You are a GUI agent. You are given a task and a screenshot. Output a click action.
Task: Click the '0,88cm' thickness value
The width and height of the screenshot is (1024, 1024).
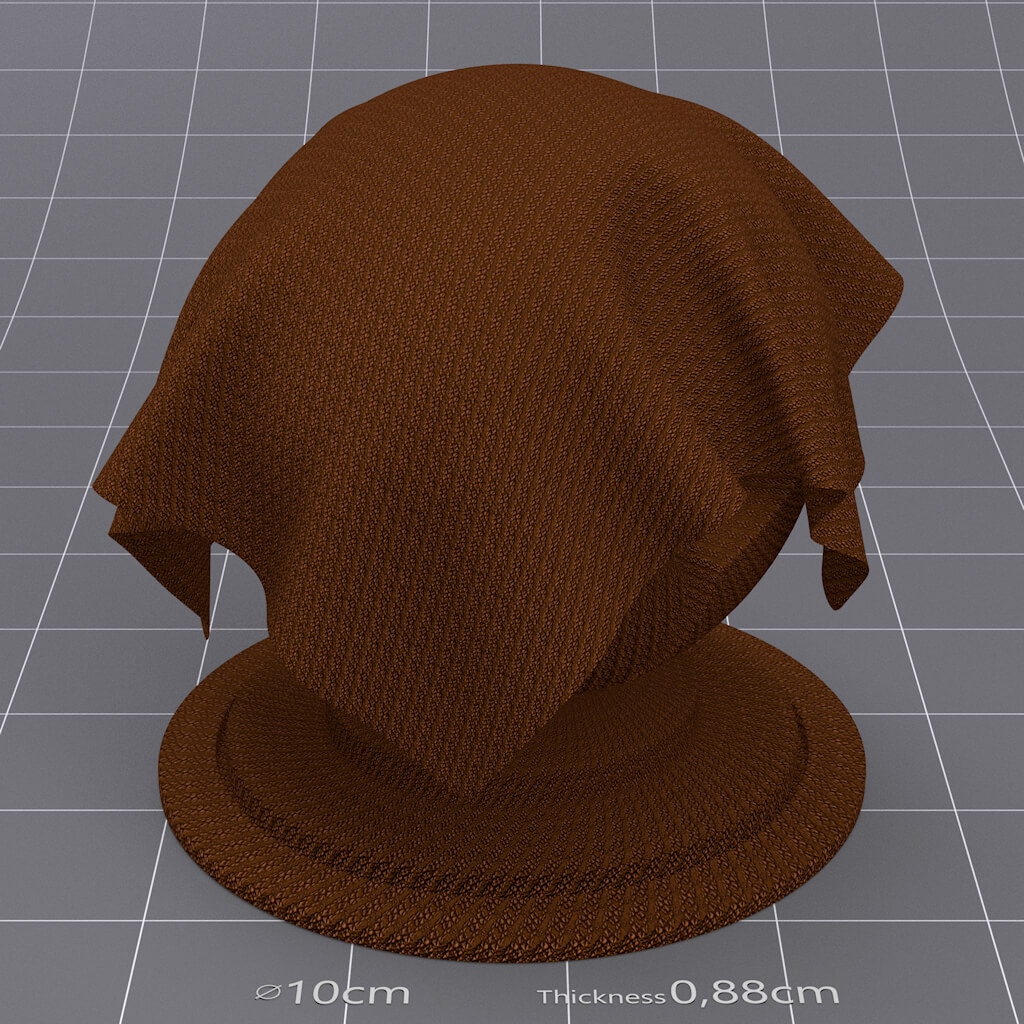click(x=754, y=992)
